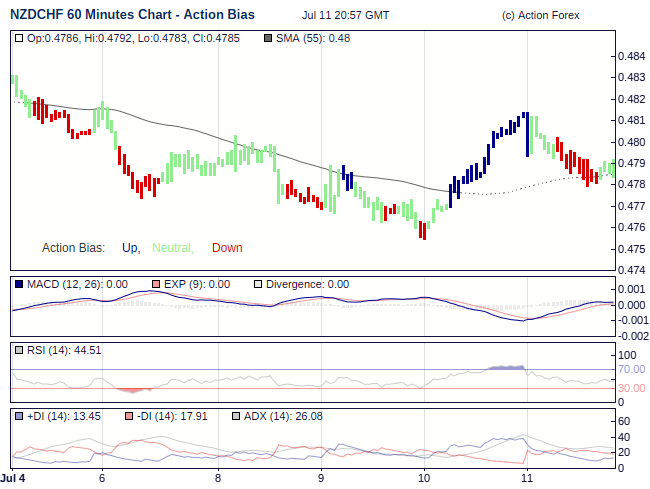The width and height of the screenshot is (650, 489).
Task: Click the 'Jul 11 20:57 GMT' timestamp
Action: [345, 16]
